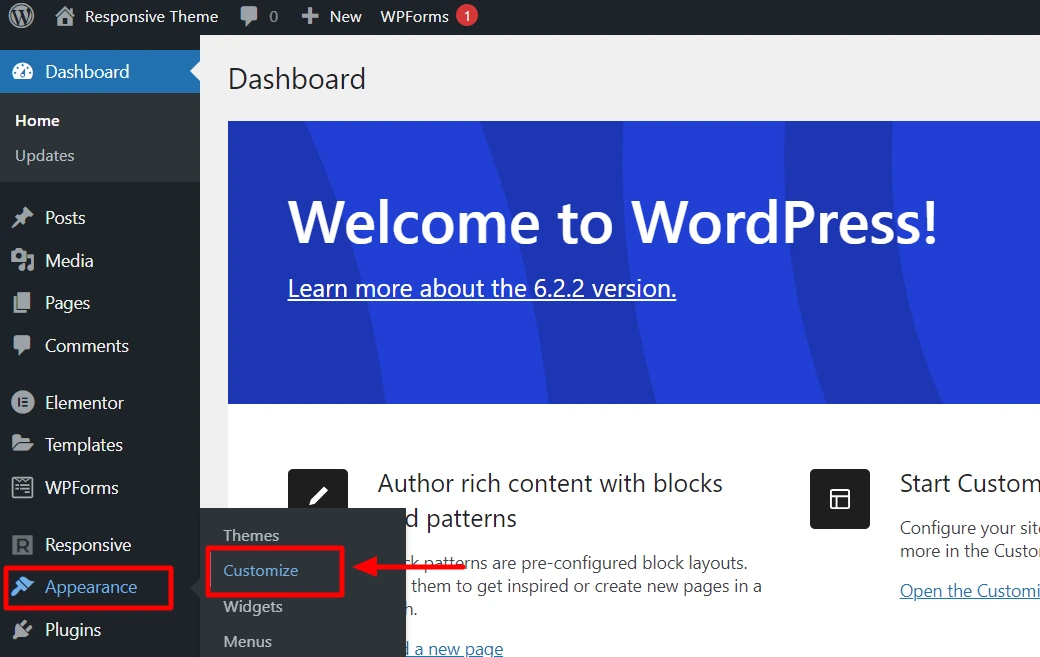This screenshot has height=657, width=1040.
Task: Click the Add a new page link
Action: pos(454,648)
